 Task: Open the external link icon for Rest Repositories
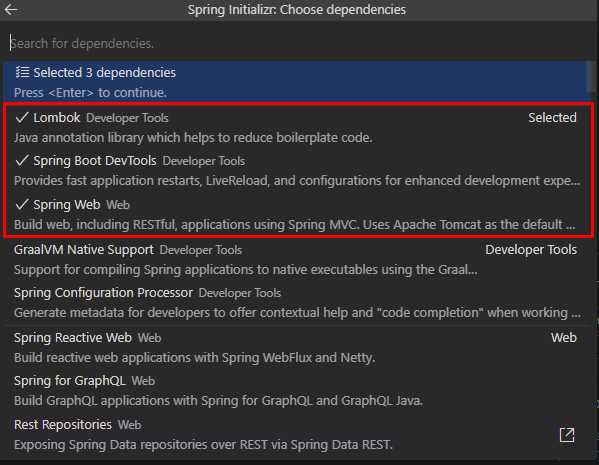pyautogui.click(x=567, y=435)
